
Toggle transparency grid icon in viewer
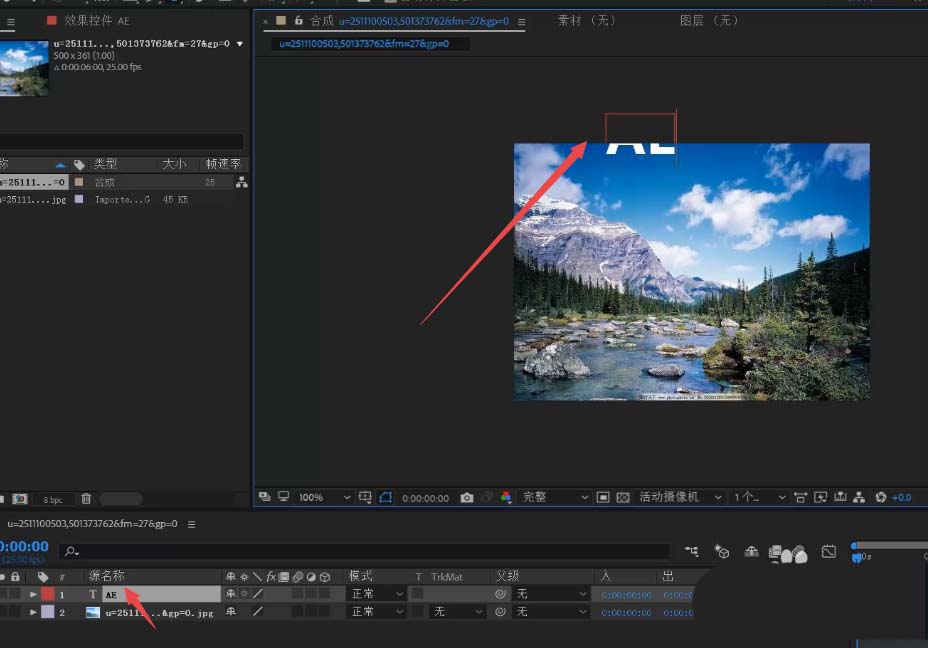(623, 498)
